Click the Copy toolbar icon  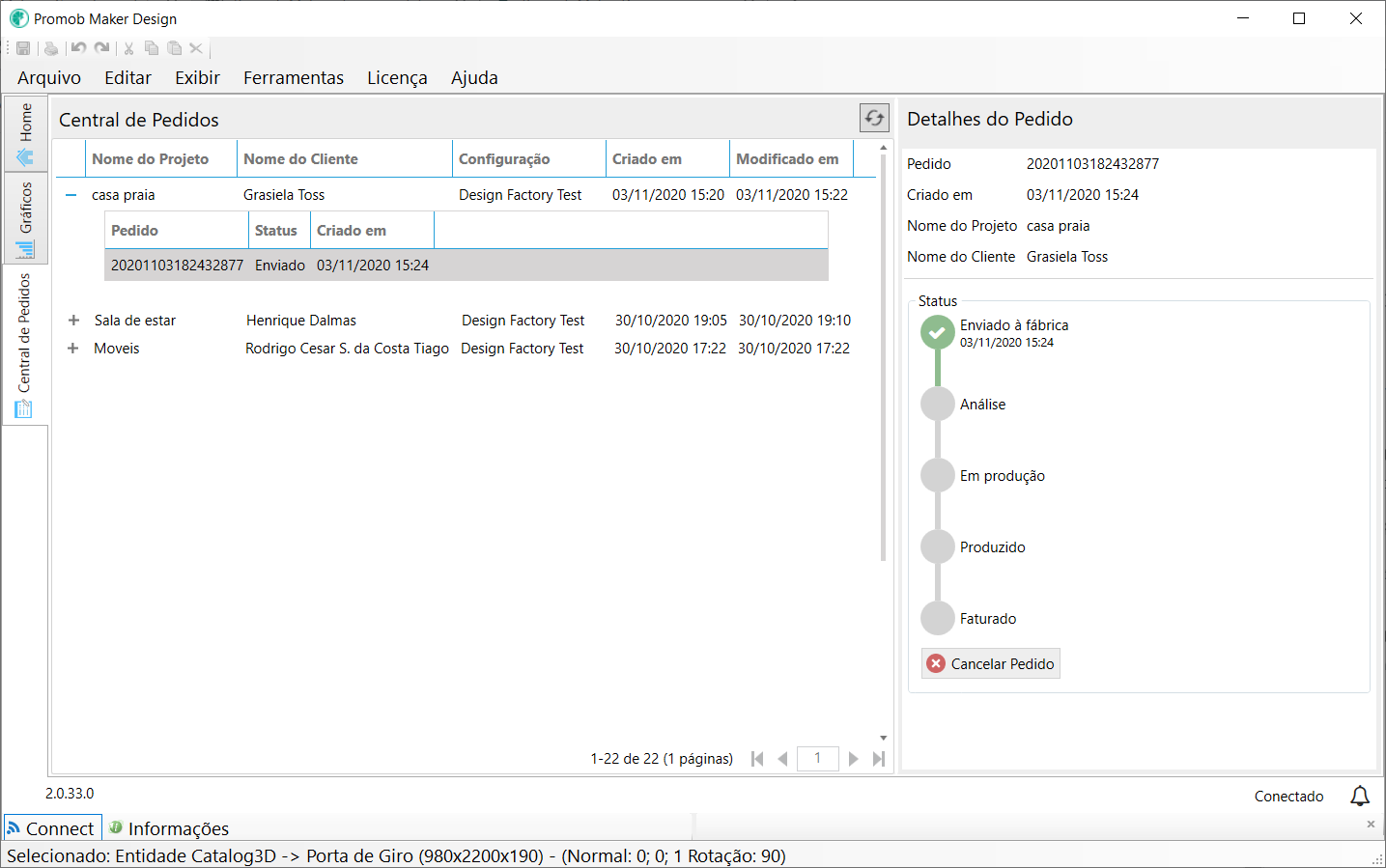click(152, 48)
